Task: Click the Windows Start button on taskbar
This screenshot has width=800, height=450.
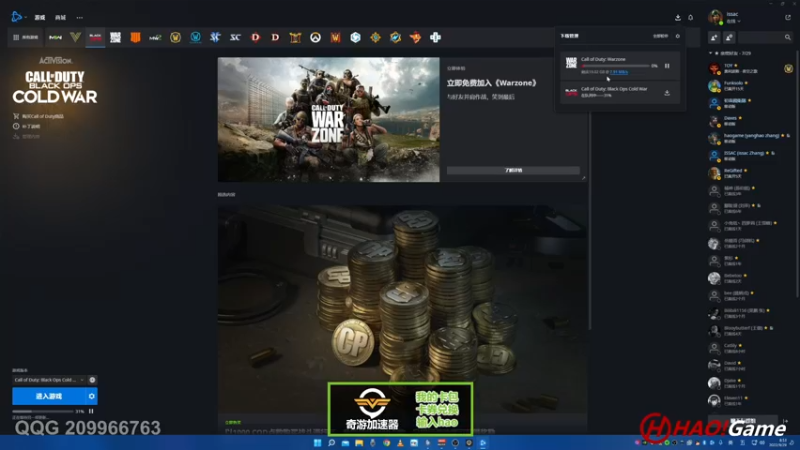Action: click(317, 443)
